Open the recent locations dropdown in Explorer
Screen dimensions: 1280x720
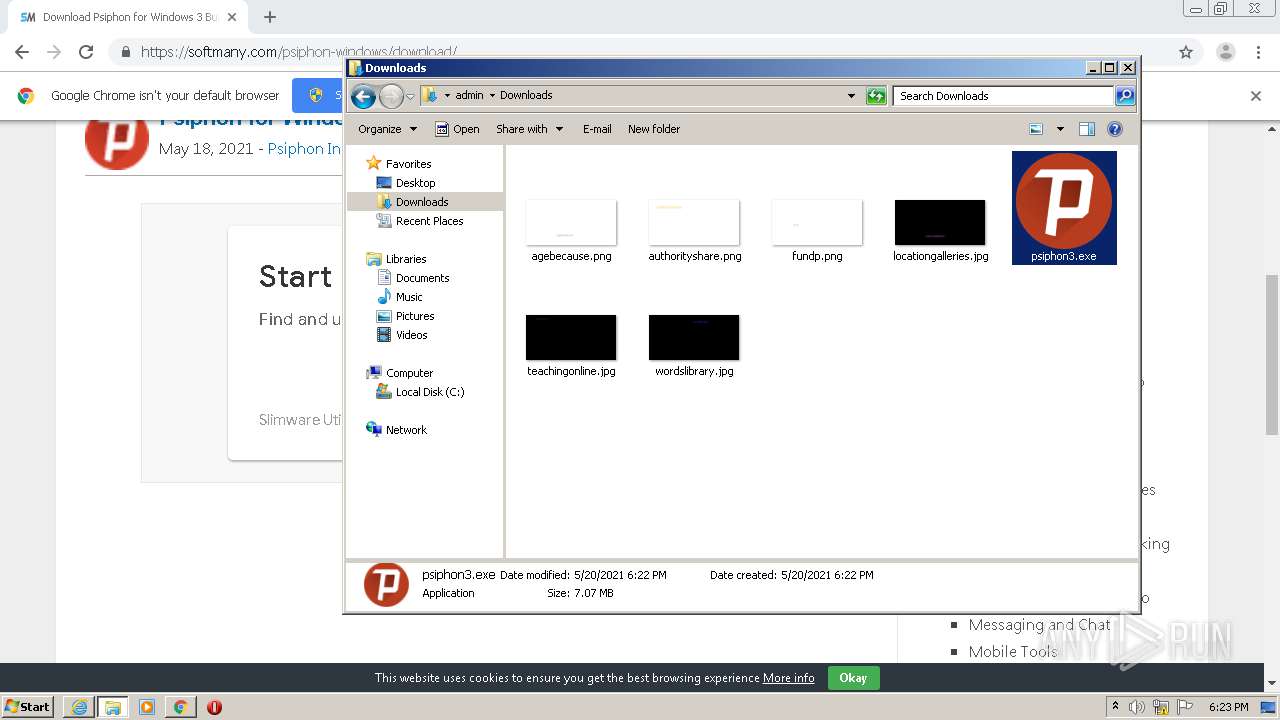point(410,97)
